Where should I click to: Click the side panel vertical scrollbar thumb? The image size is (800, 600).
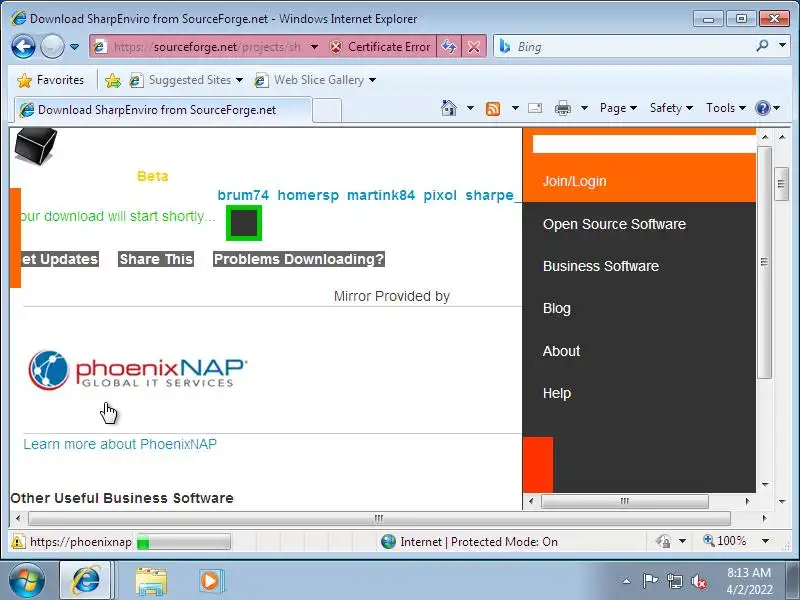click(764, 262)
